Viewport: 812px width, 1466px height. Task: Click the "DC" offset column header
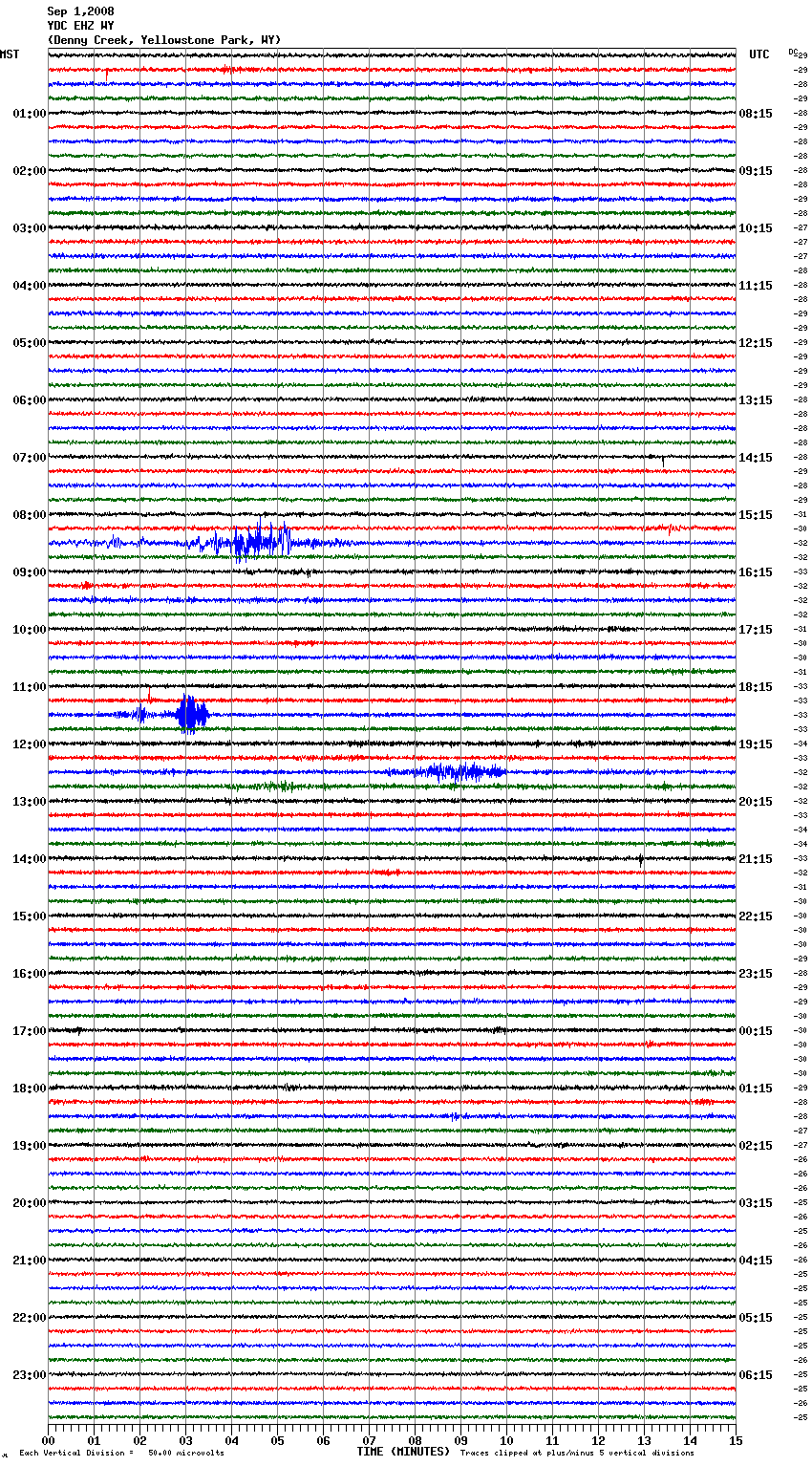click(793, 52)
